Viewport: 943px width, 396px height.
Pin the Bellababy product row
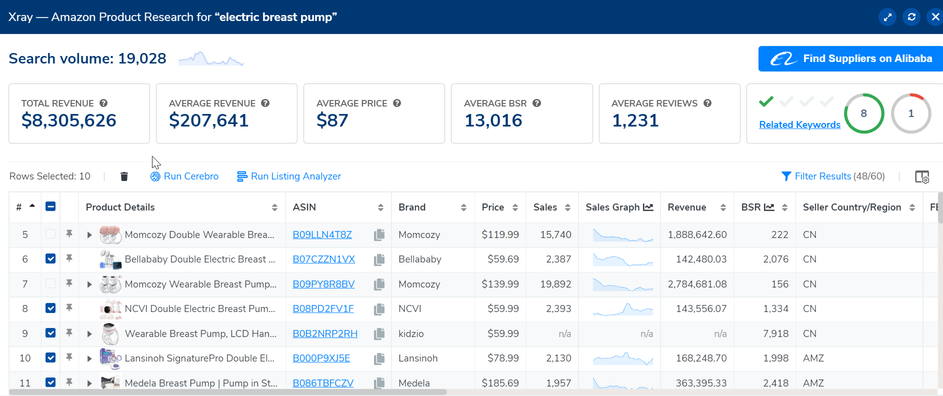pyautogui.click(x=69, y=259)
